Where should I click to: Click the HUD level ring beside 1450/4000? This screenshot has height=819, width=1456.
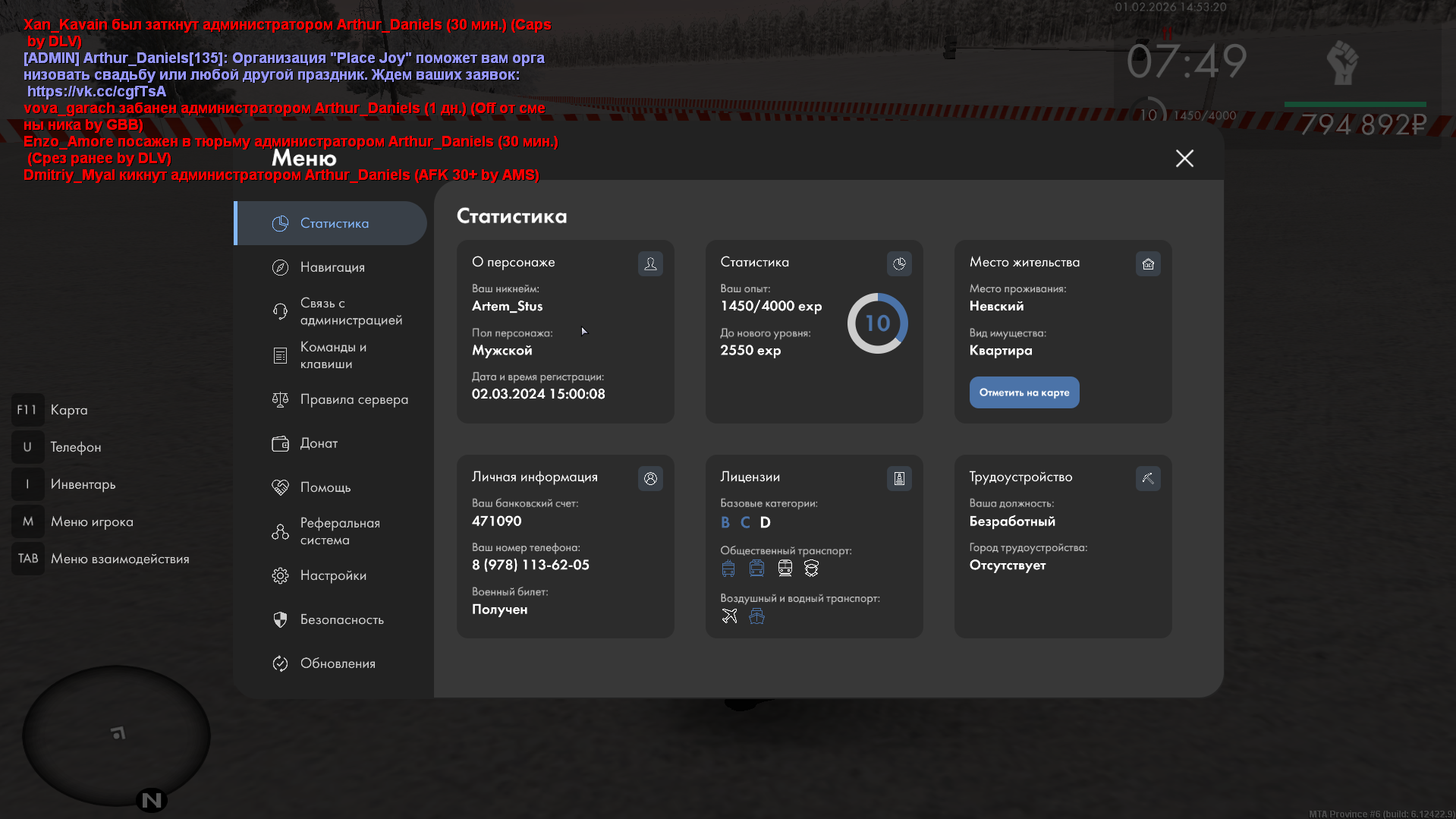coord(1149,115)
